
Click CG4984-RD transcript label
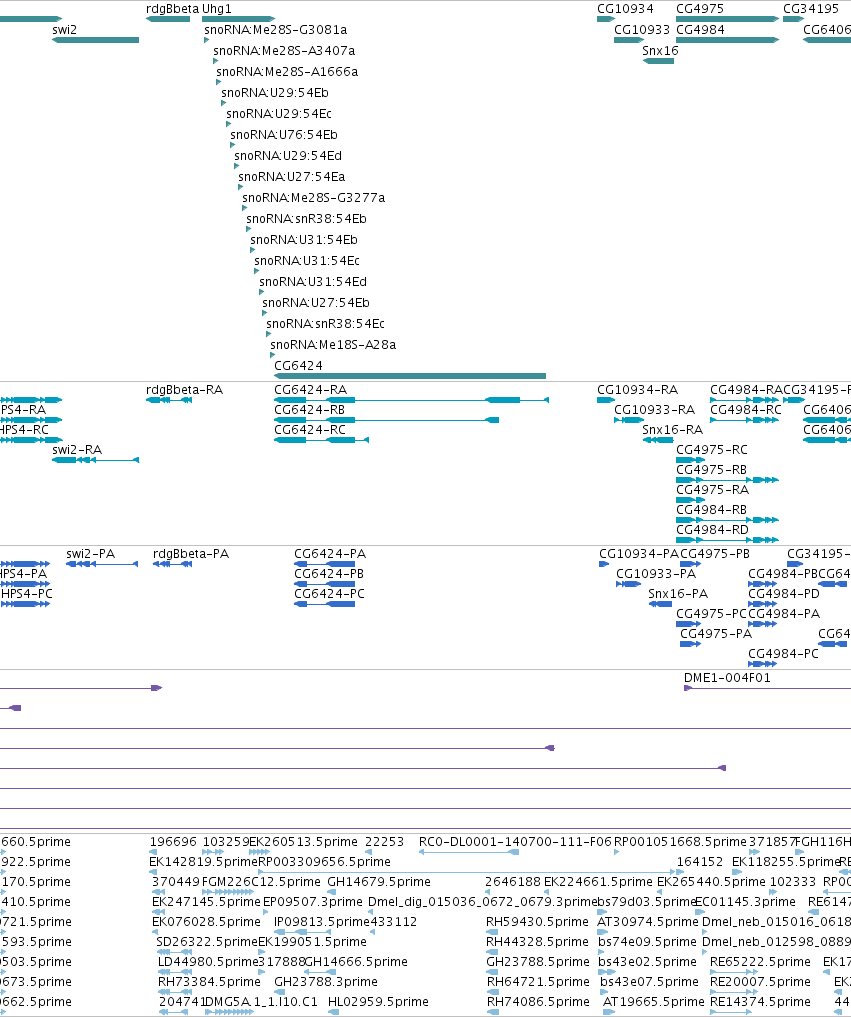(712, 530)
